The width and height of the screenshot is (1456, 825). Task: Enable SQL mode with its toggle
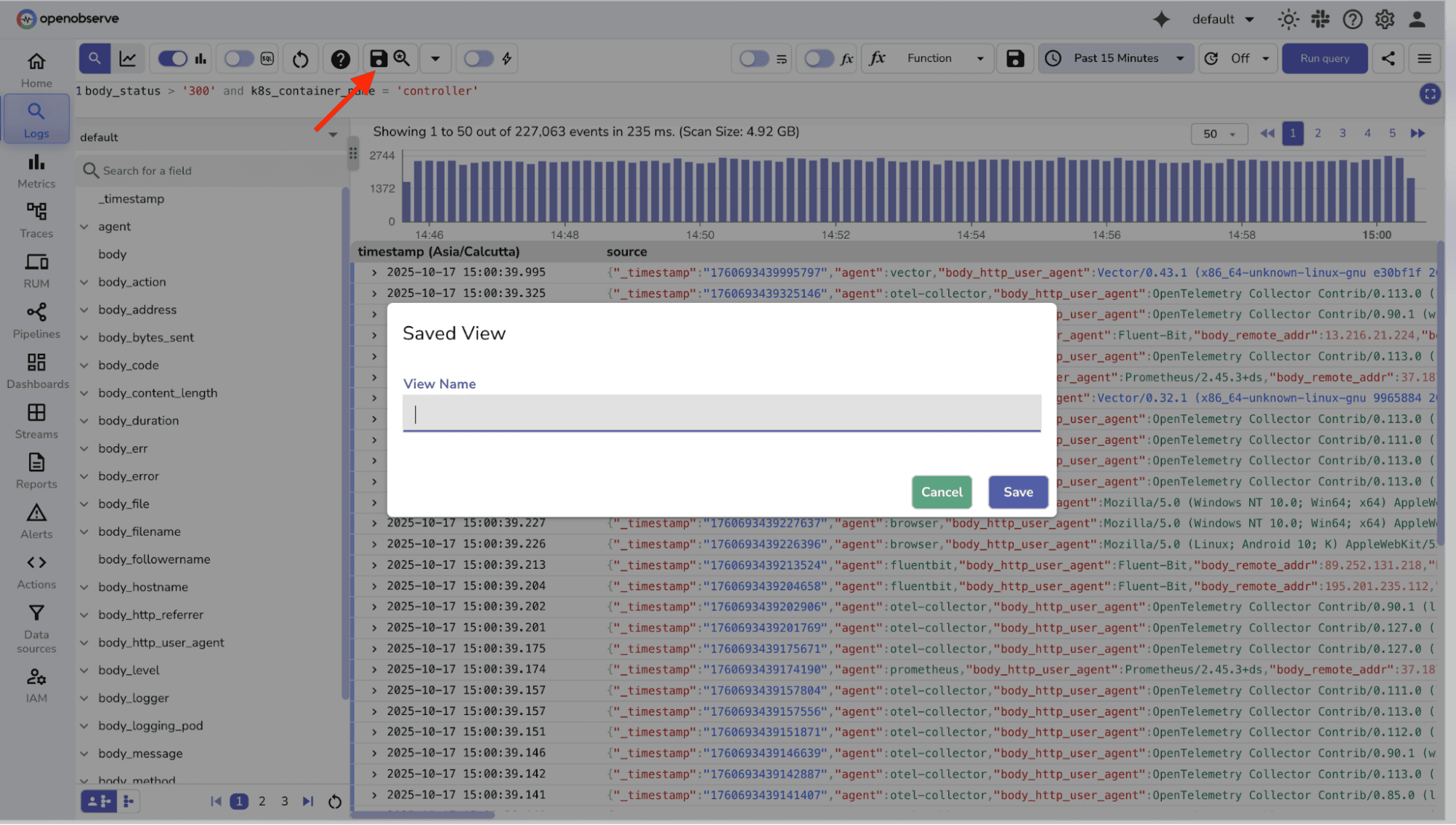238,58
